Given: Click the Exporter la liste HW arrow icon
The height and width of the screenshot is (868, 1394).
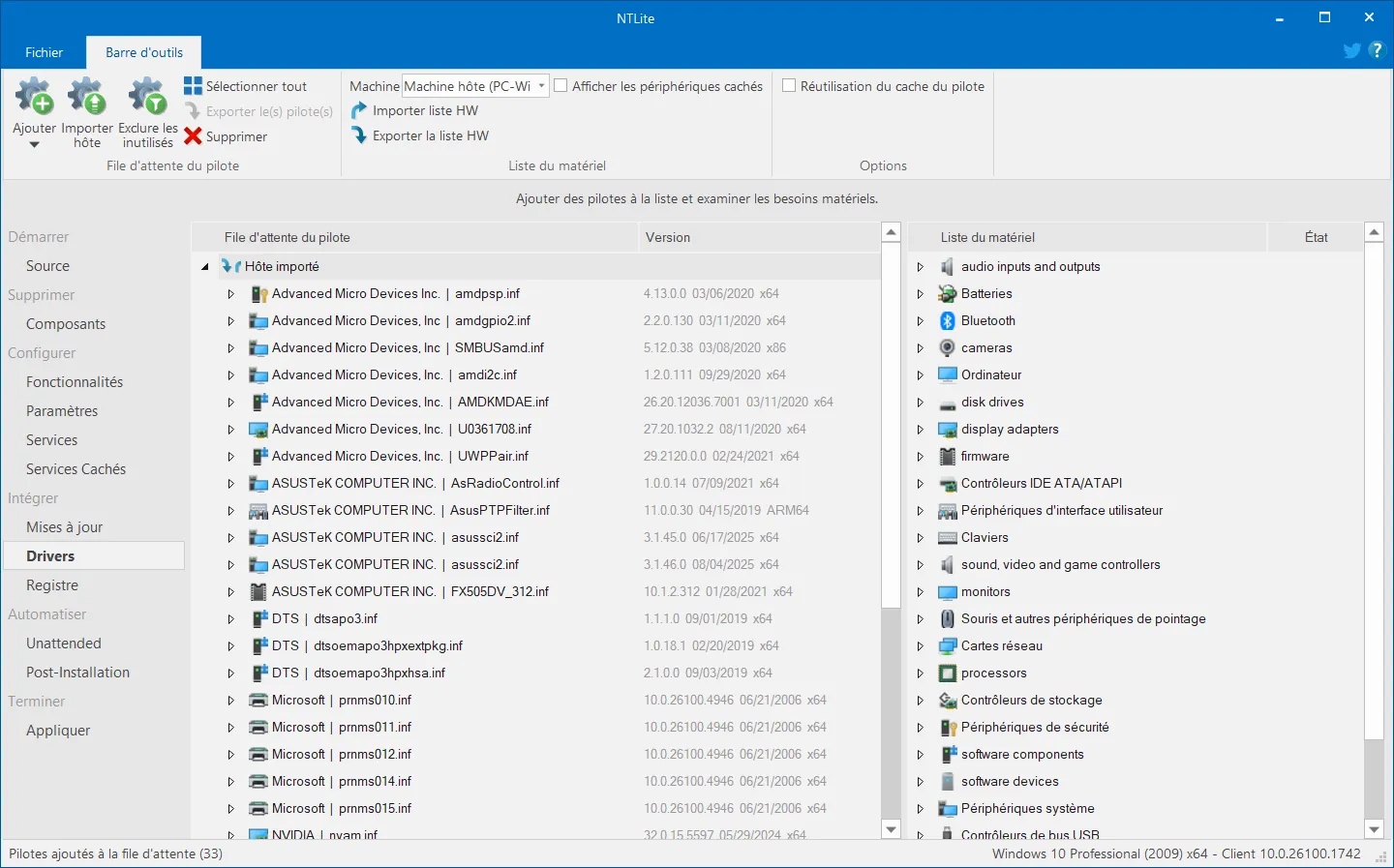Looking at the screenshot, I should (359, 135).
